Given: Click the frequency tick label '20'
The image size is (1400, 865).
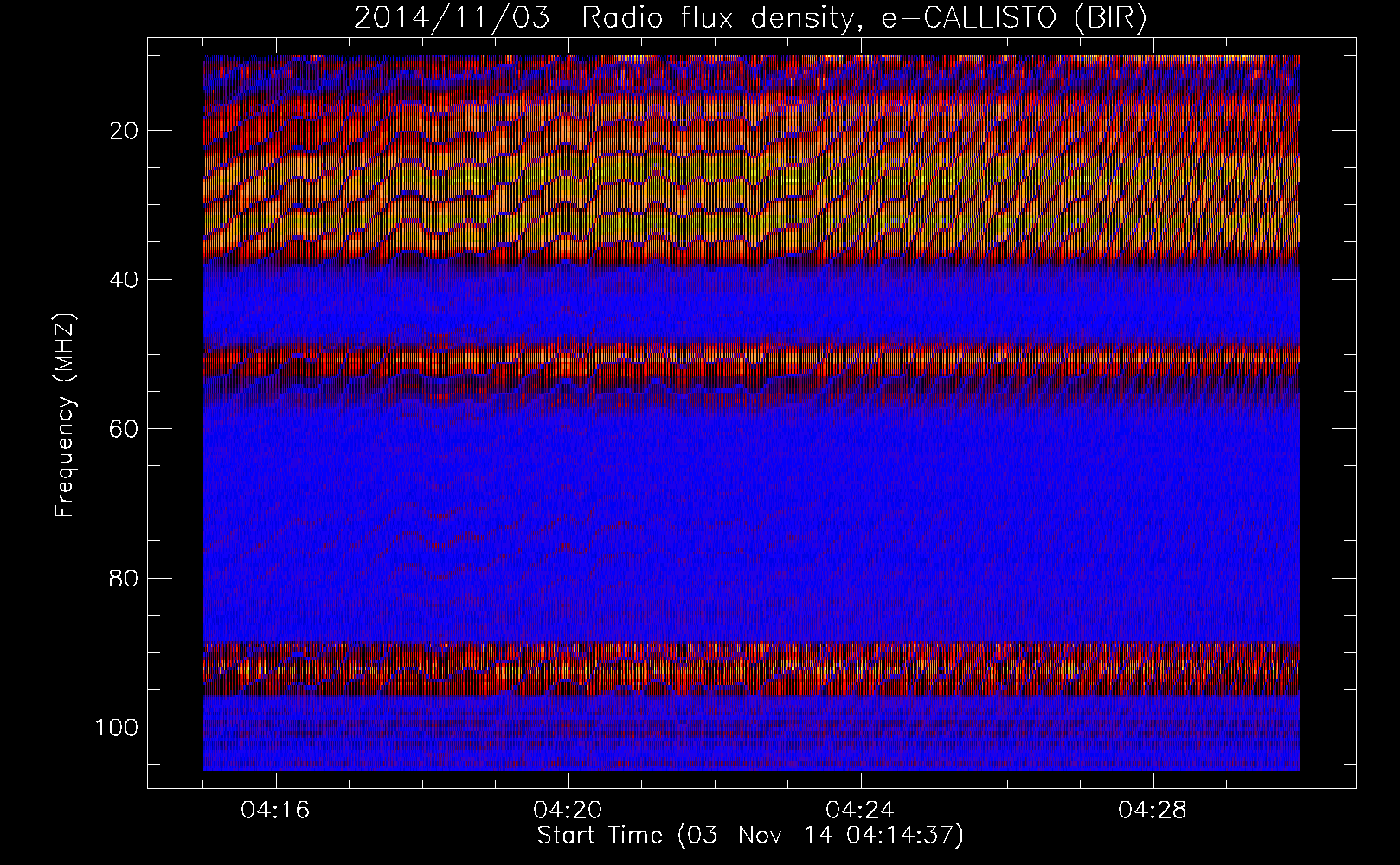Looking at the screenshot, I should pos(125,131).
